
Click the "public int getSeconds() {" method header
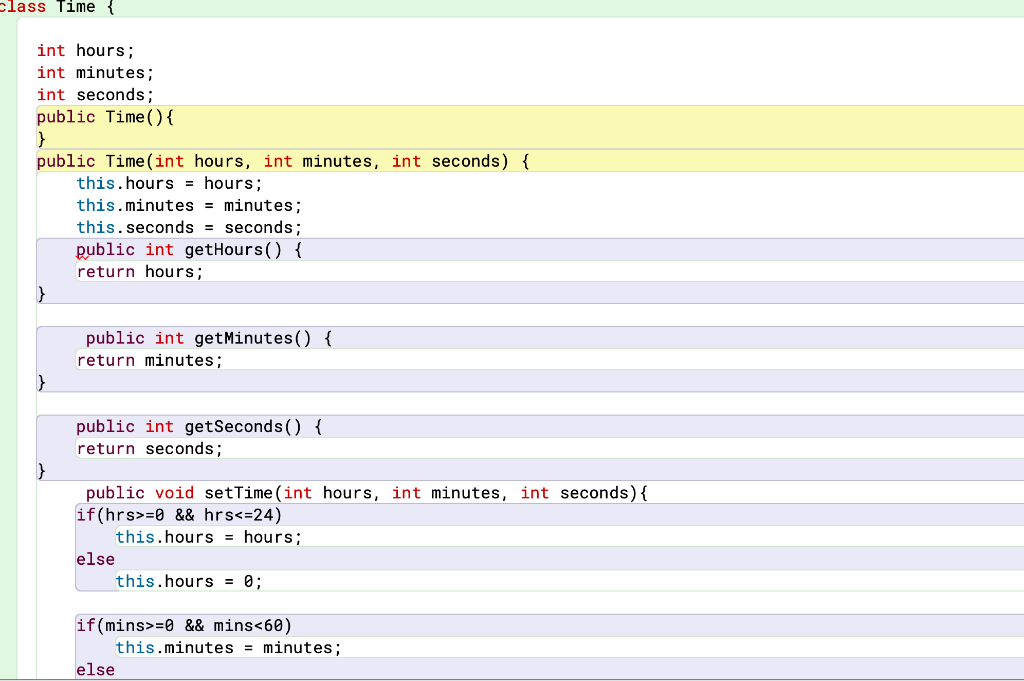click(x=199, y=427)
